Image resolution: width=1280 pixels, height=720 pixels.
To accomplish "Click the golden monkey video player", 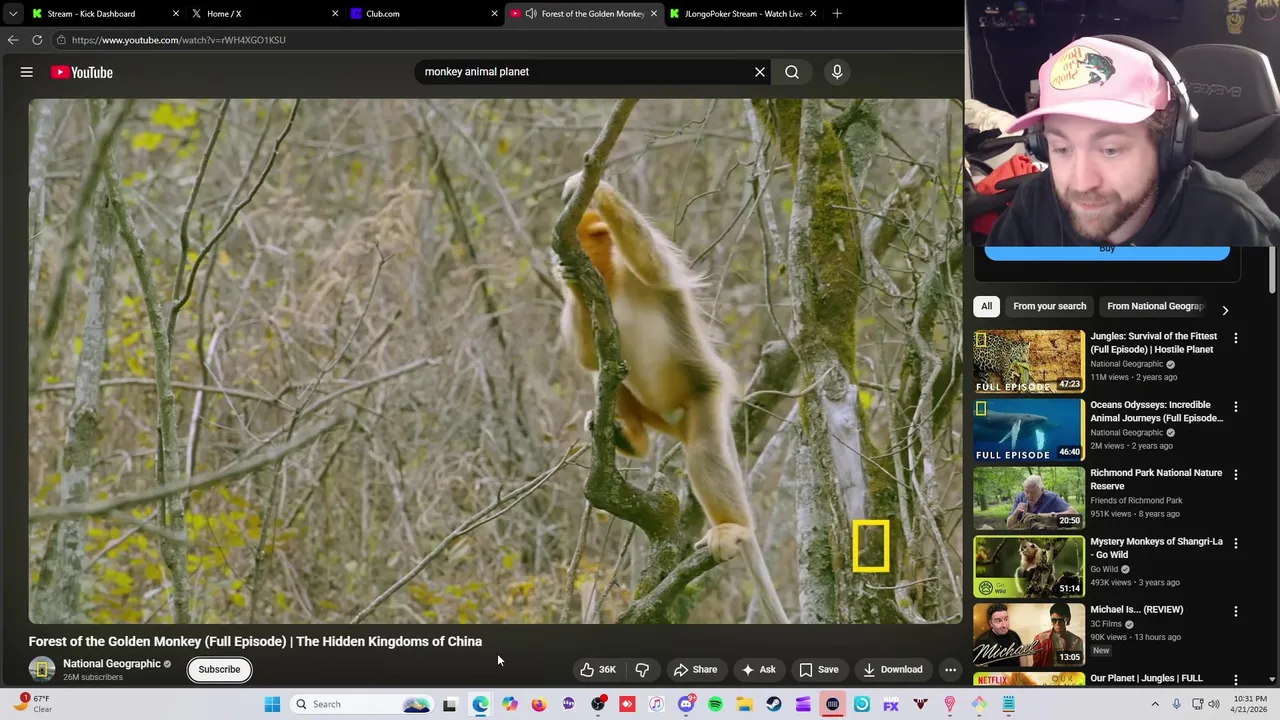I will pos(495,361).
